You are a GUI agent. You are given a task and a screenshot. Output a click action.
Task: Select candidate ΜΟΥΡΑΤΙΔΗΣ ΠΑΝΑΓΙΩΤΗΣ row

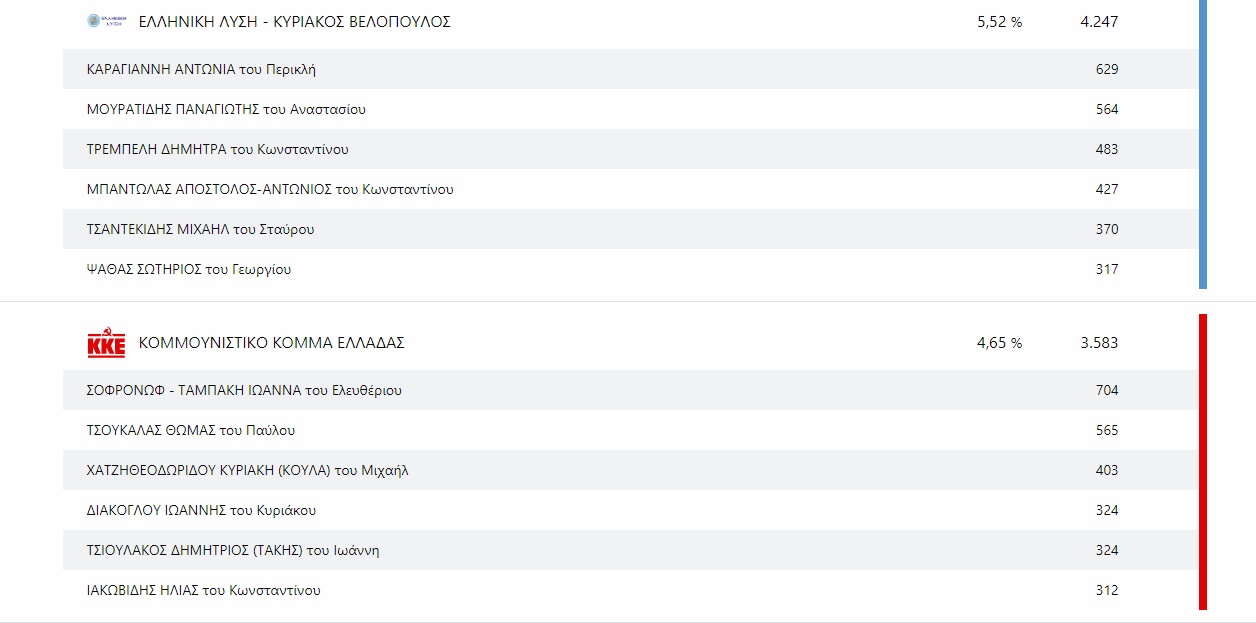(226, 110)
